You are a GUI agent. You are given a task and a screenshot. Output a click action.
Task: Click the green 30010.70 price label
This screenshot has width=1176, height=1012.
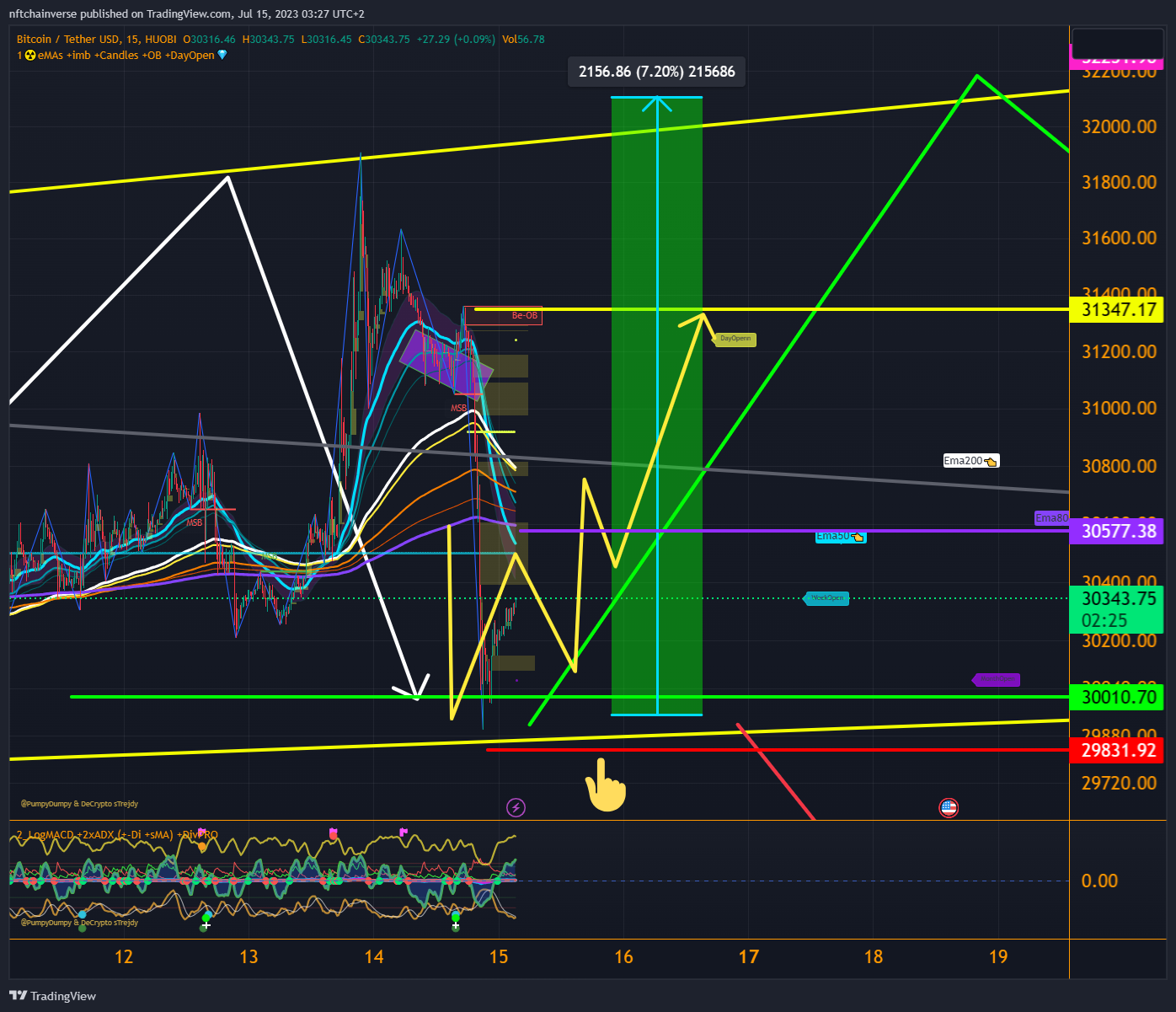pos(1116,697)
